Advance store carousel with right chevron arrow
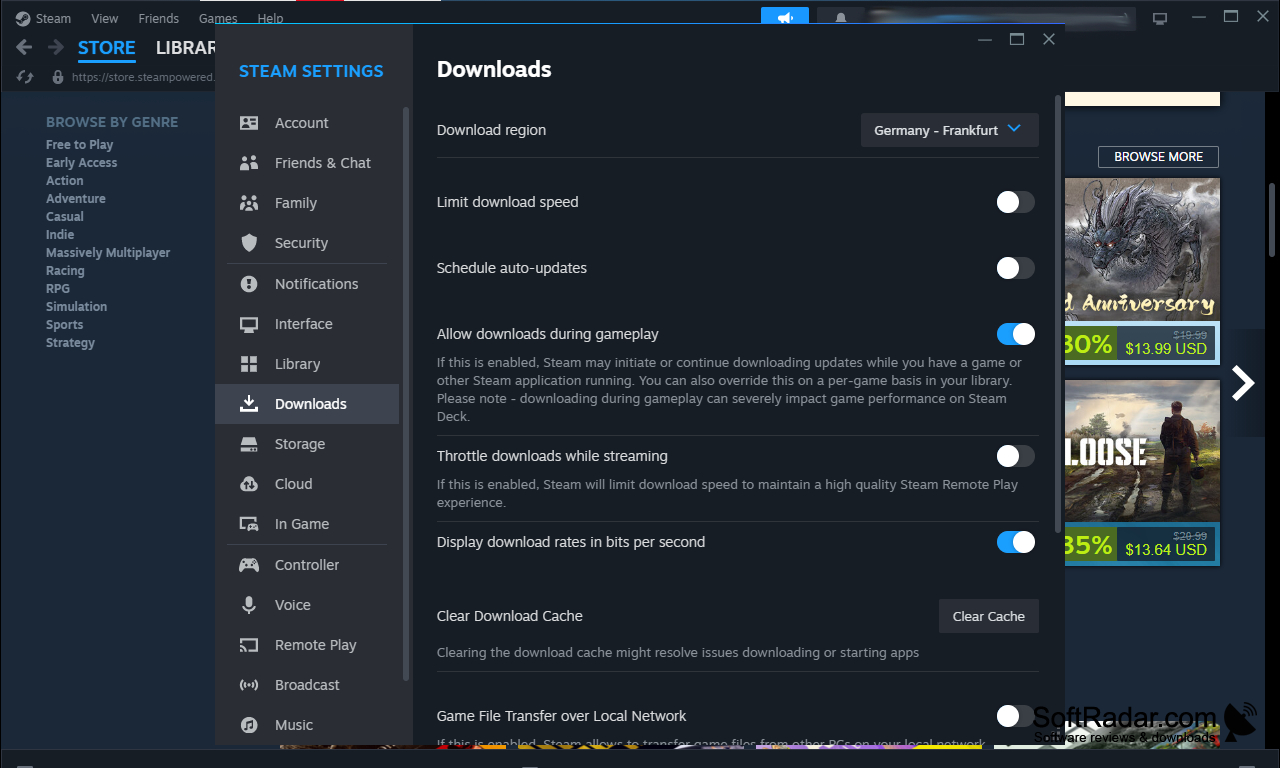Viewport: 1280px width, 768px height. (1243, 383)
